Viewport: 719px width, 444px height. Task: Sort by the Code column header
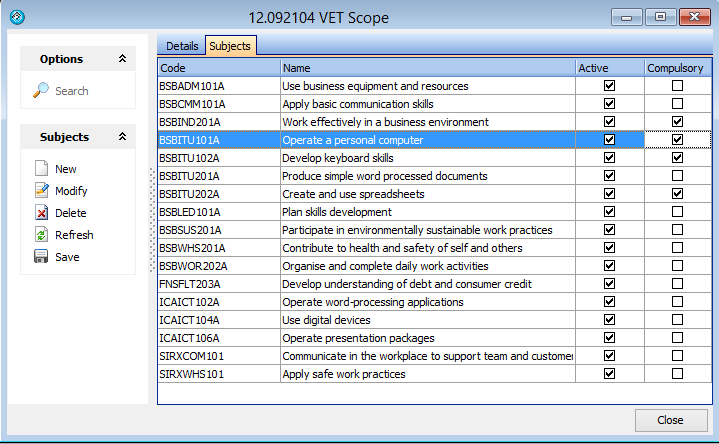click(x=218, y=68)
